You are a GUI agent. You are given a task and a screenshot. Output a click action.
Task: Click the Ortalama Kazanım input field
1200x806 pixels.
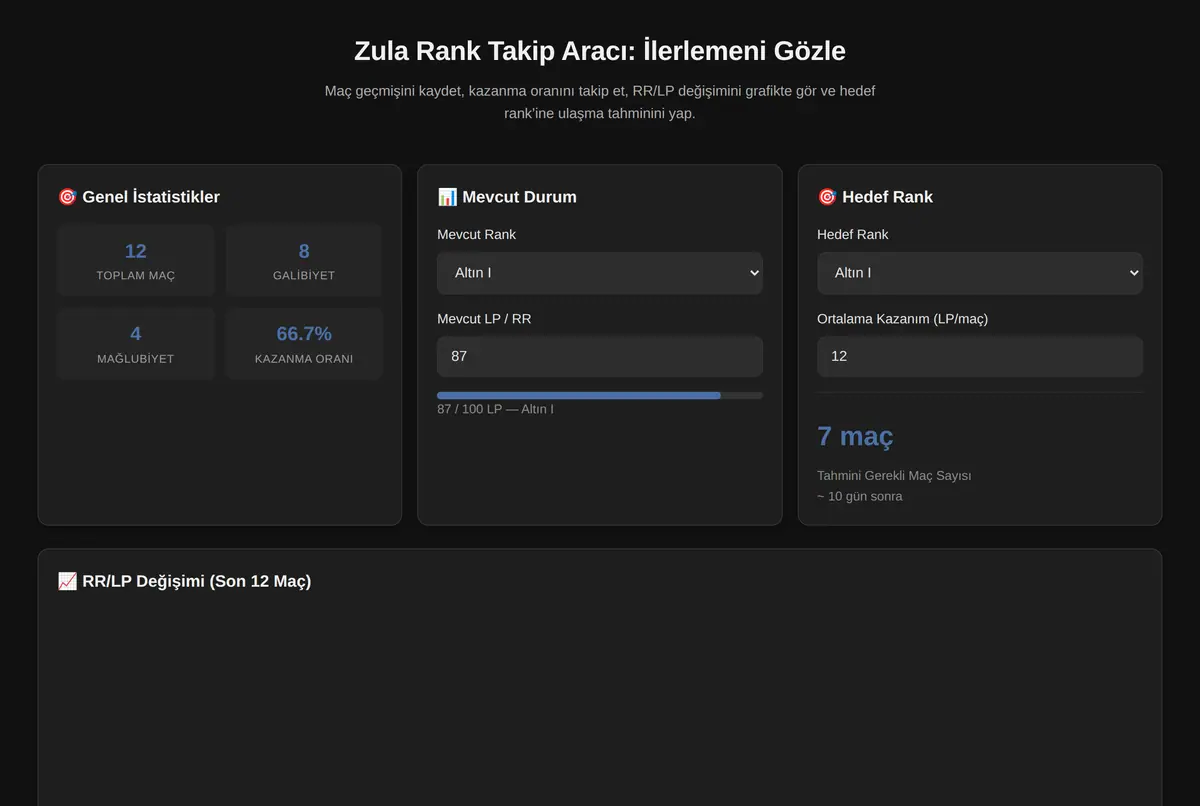coord(980,356)
